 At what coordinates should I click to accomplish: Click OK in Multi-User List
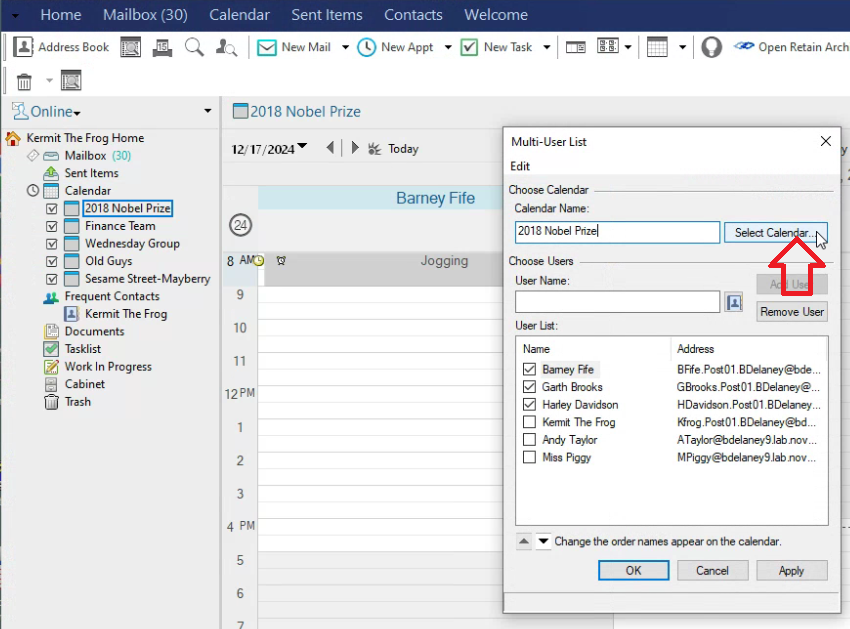tap(633, 570)
